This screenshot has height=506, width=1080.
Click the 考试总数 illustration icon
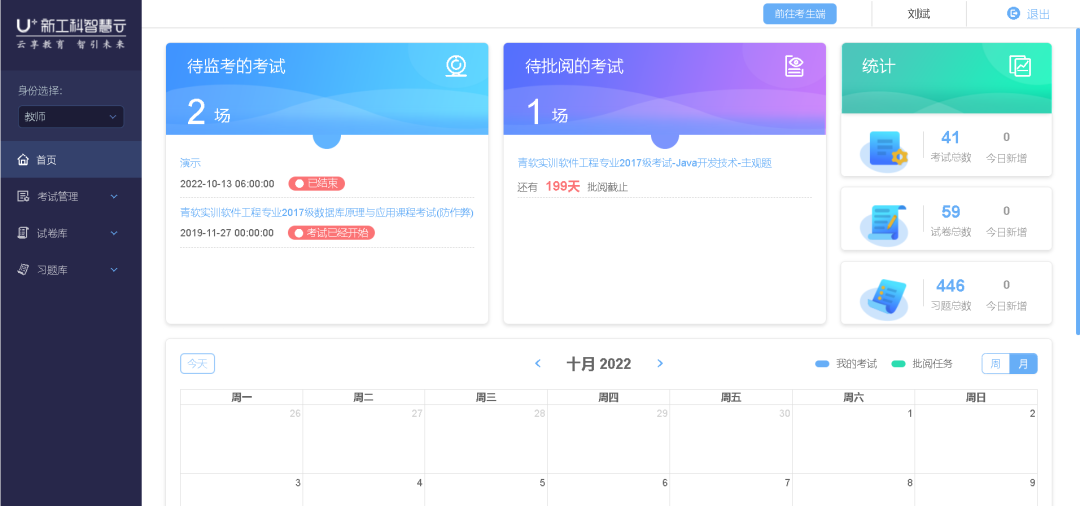[x=885, y=150]
